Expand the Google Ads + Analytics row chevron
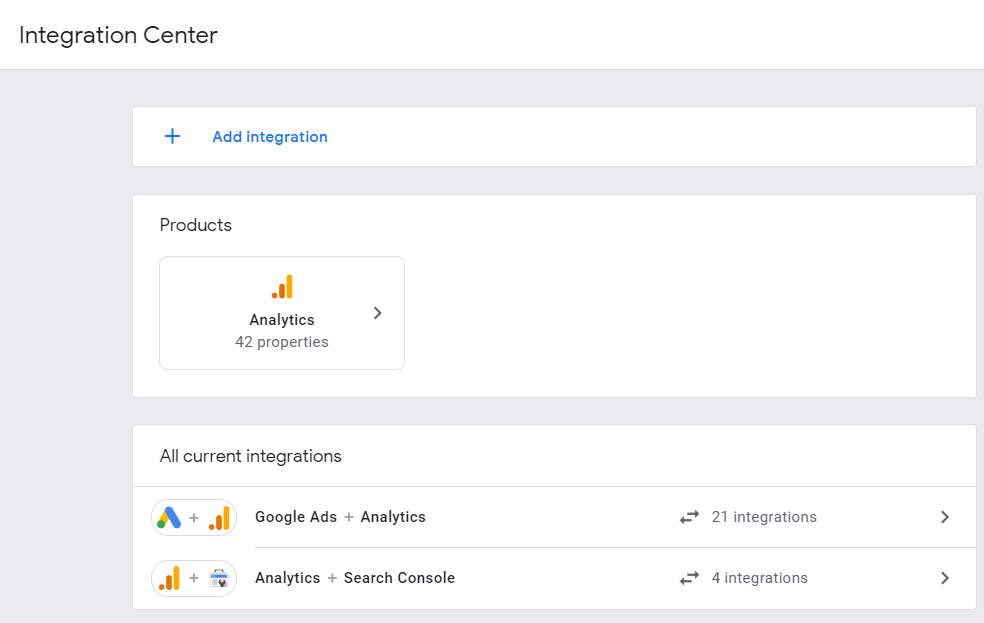 [945, 517]
